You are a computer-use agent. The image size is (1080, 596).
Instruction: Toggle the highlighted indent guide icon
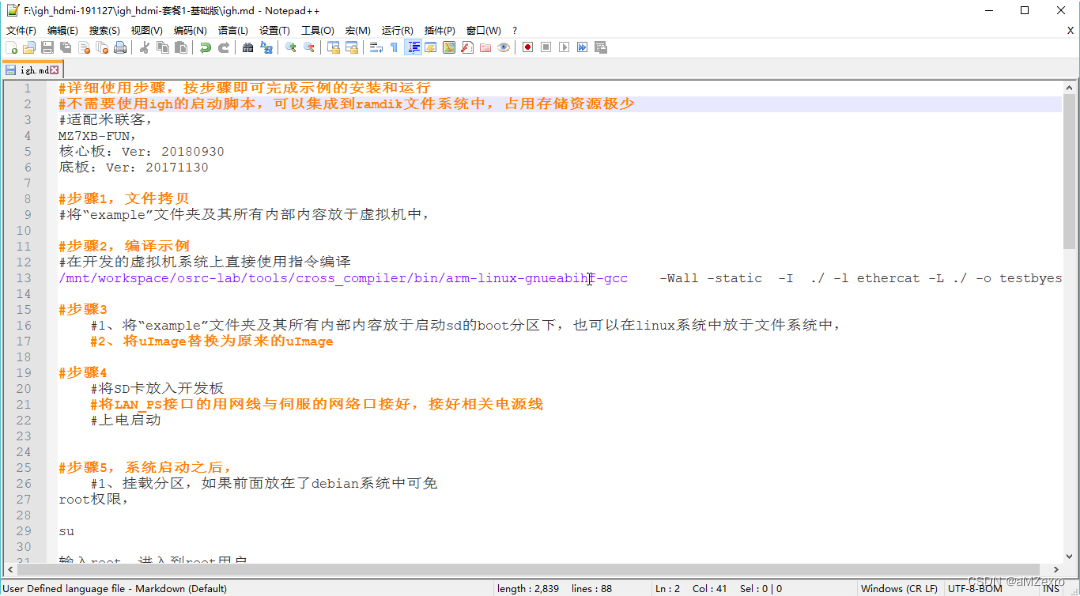413,48
